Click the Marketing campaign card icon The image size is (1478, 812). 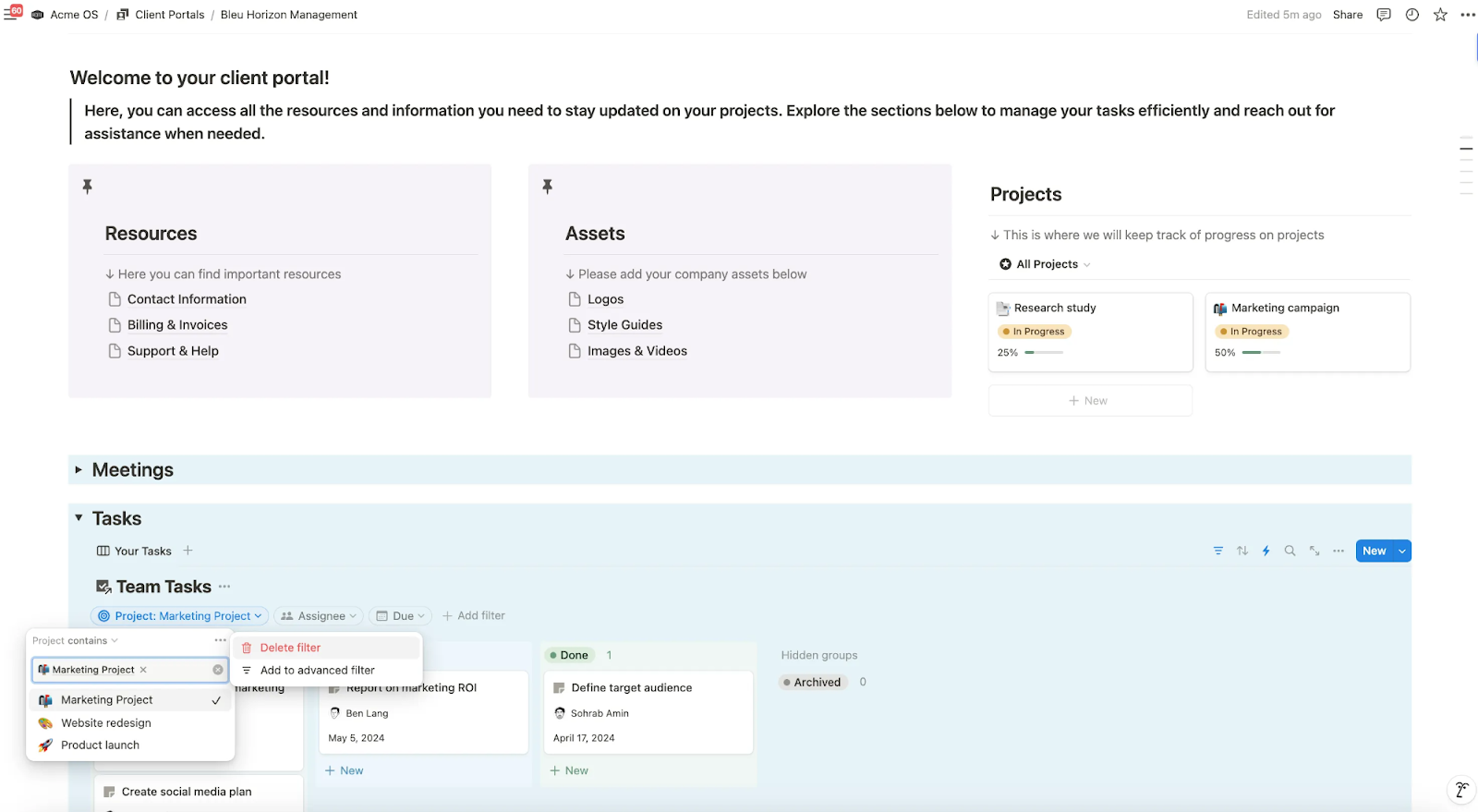point(1220,309)
